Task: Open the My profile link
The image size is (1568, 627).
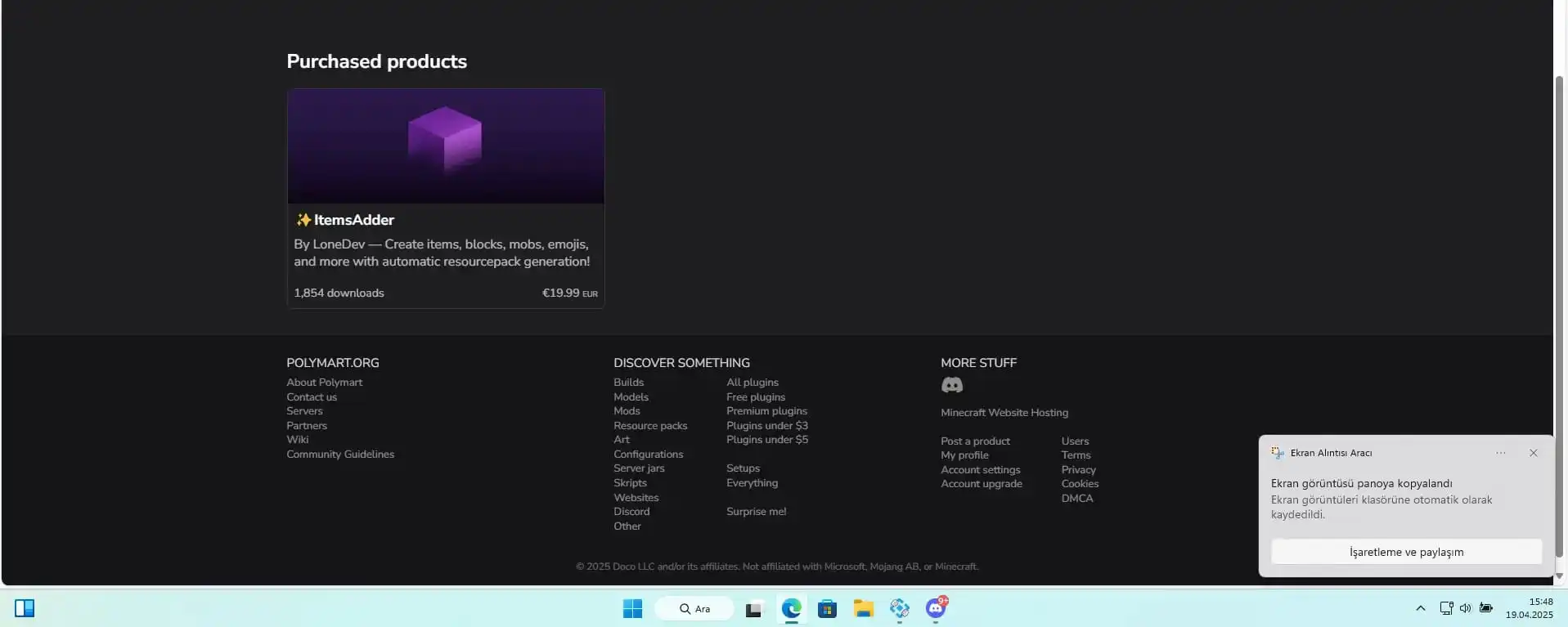Action: coord(964,455)
